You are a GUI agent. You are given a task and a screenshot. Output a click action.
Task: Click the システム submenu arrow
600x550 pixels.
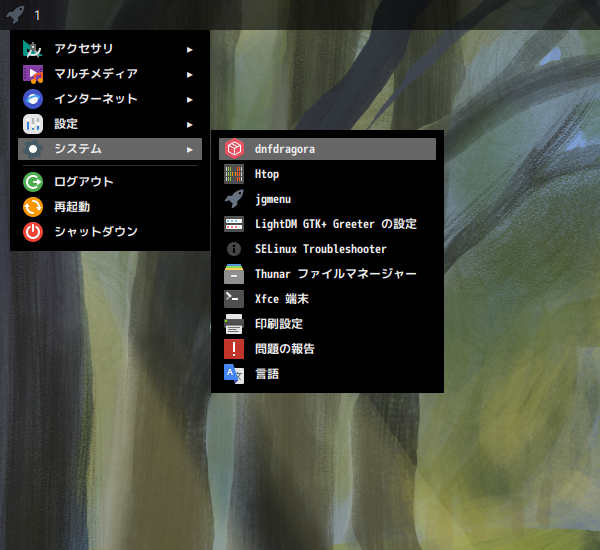click(x=189, y=150)
